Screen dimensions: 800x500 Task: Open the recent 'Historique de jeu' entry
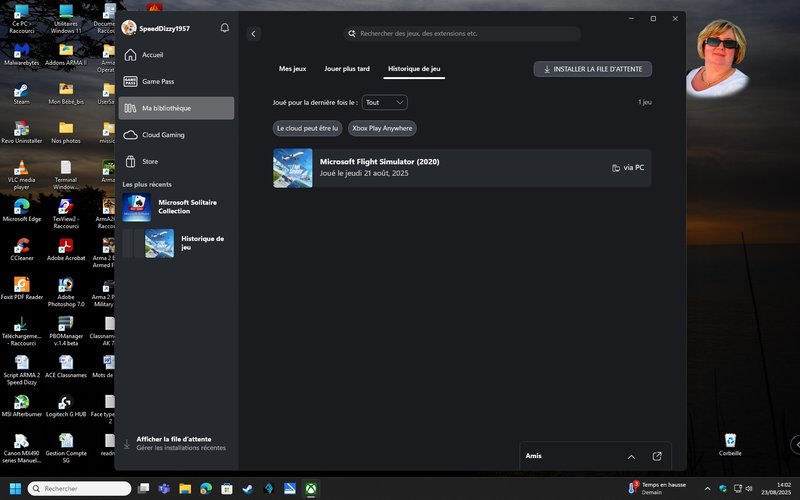coord(177,243)
